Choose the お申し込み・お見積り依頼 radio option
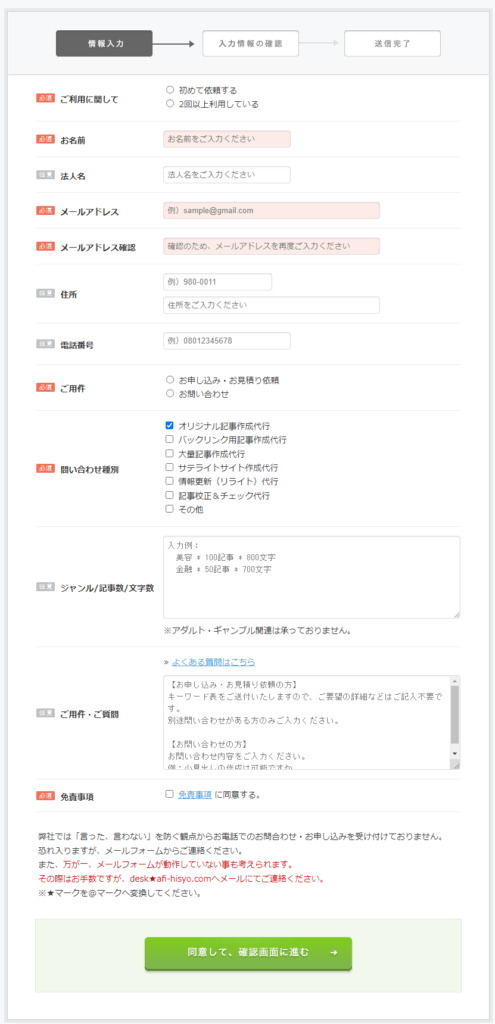This screenshot has width=495, height=1024. pos(170,379)
